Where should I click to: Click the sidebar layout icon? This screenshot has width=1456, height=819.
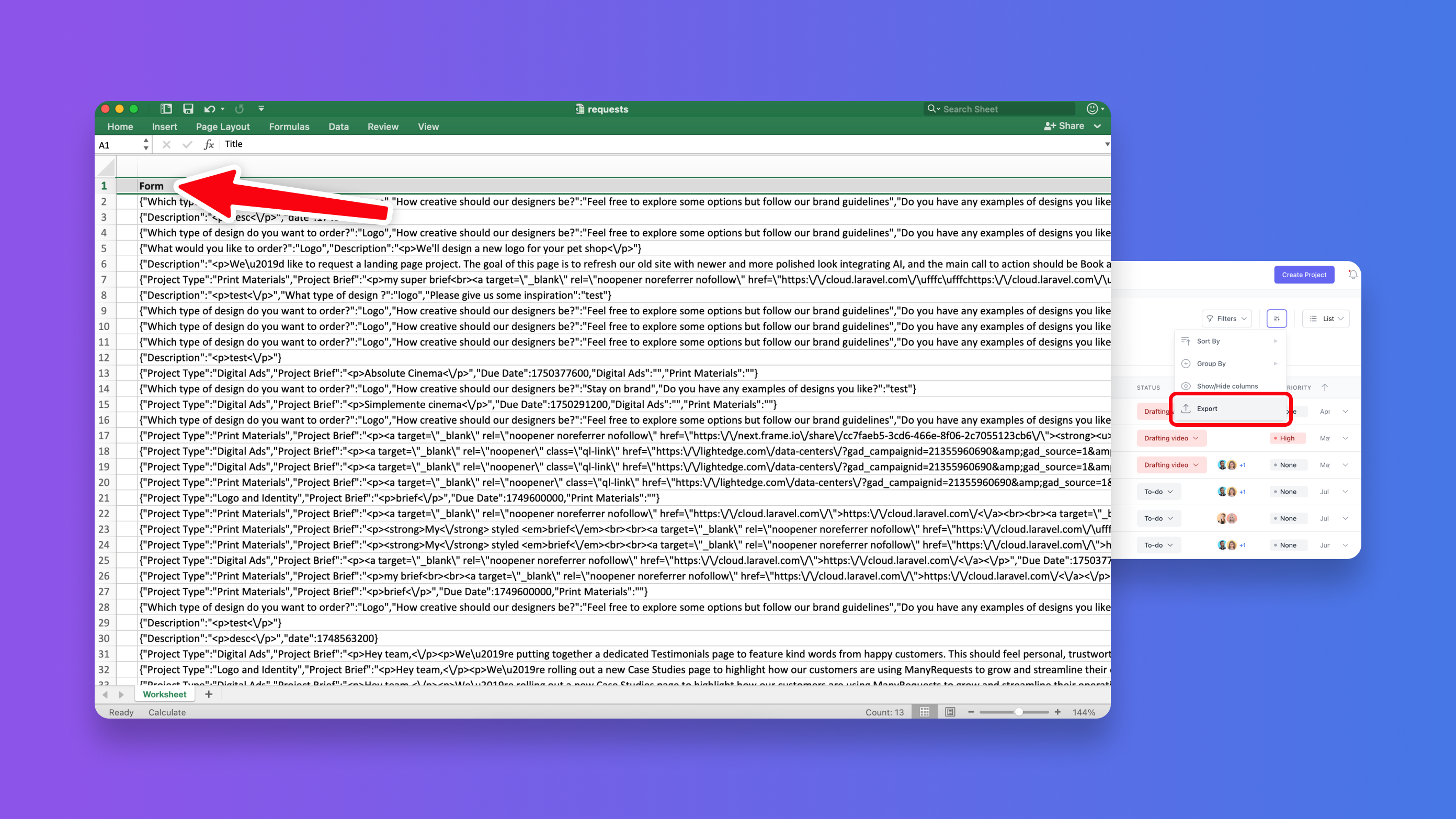[166, 109]
